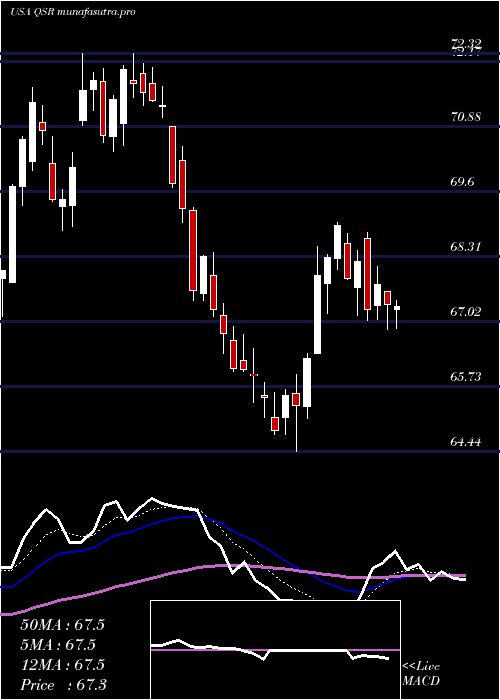Click the Price : 67.3 readout

coord(63,685)
